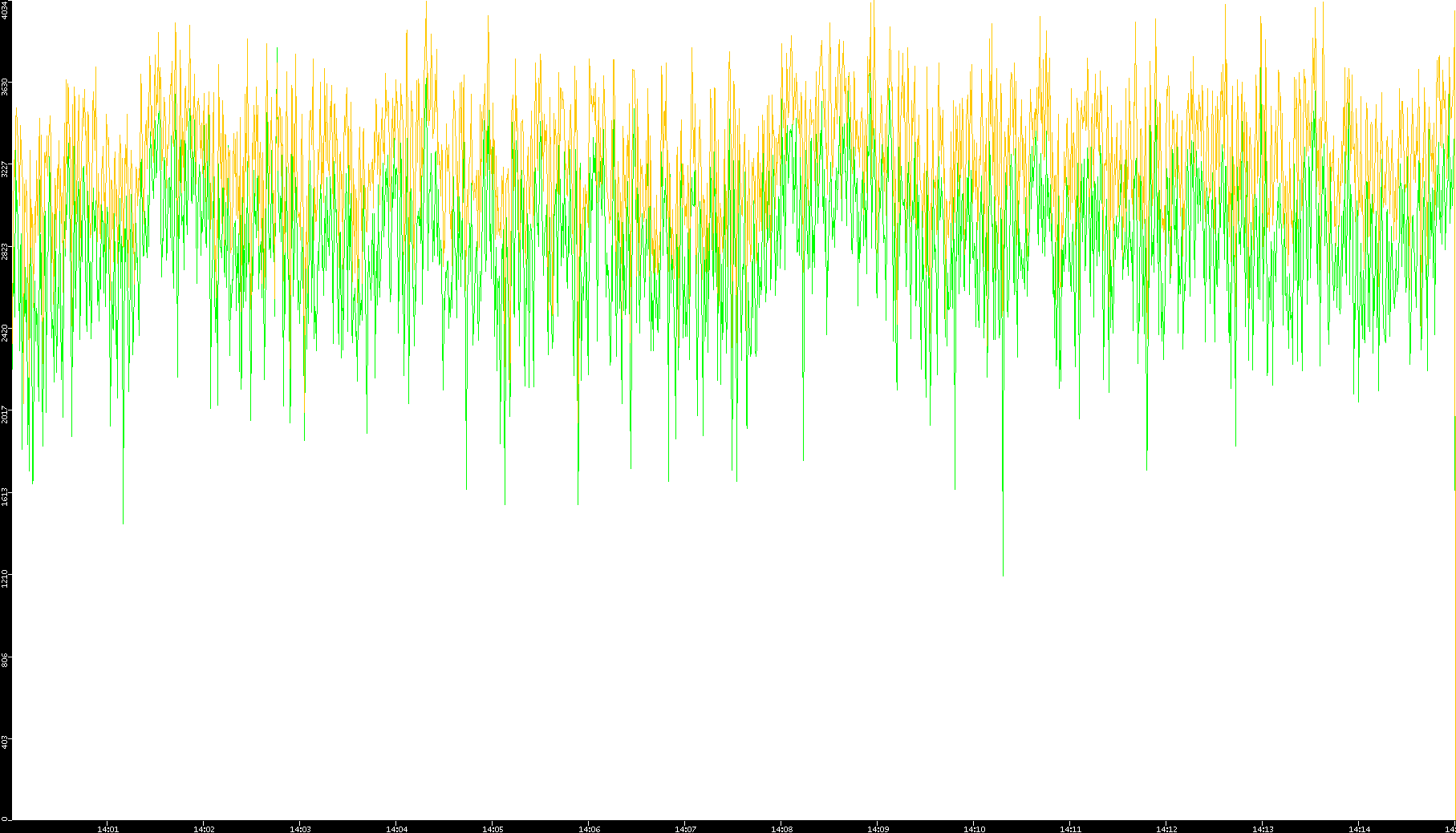Click the 0 origin axis label
Viewport: 1456px width, 833px height.
5,818
